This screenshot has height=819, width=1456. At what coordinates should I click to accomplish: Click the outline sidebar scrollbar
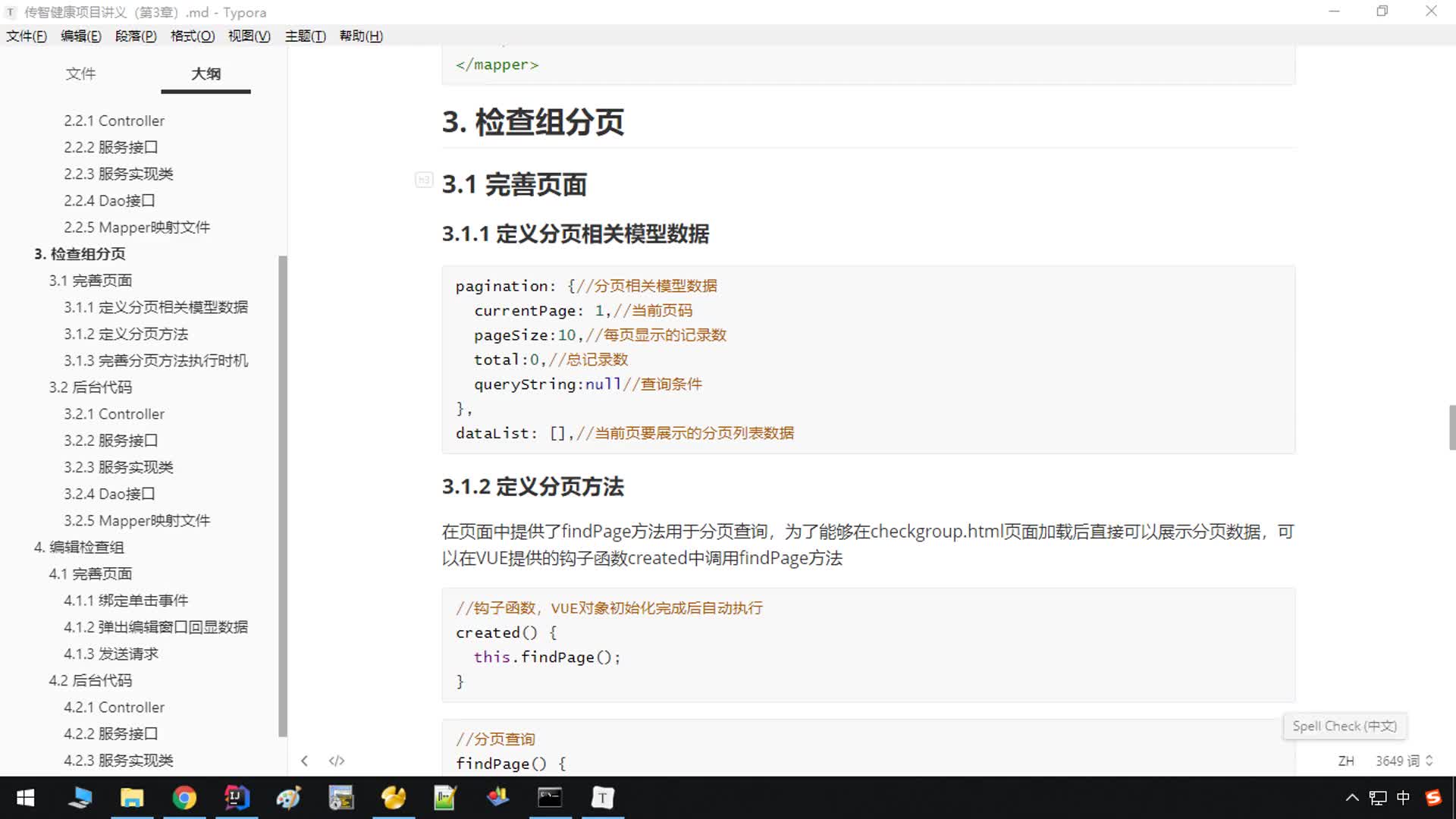click(x=283, y=496)
